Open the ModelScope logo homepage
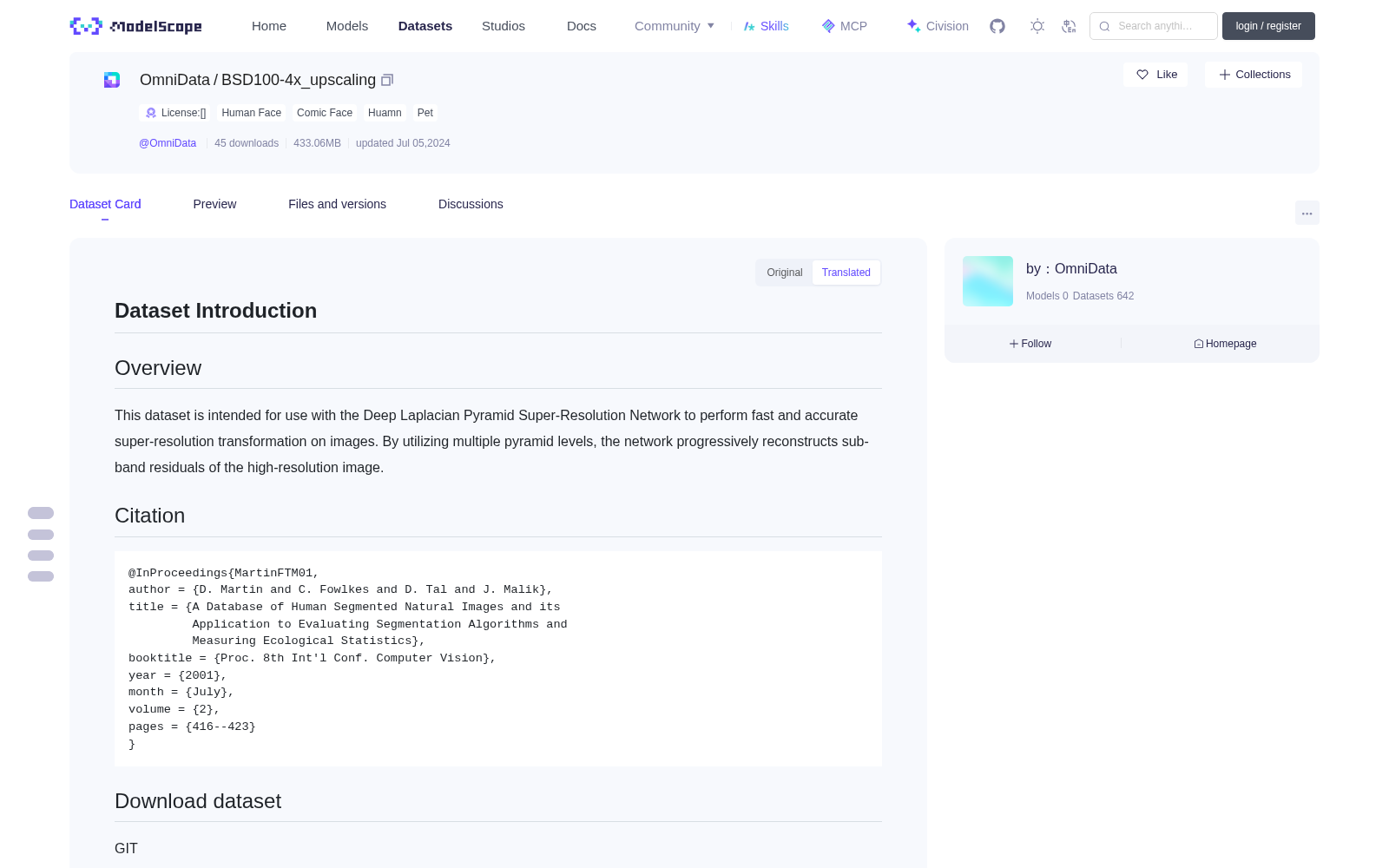The height and width of the screenshot is (868, 1389). pos(136,26)
